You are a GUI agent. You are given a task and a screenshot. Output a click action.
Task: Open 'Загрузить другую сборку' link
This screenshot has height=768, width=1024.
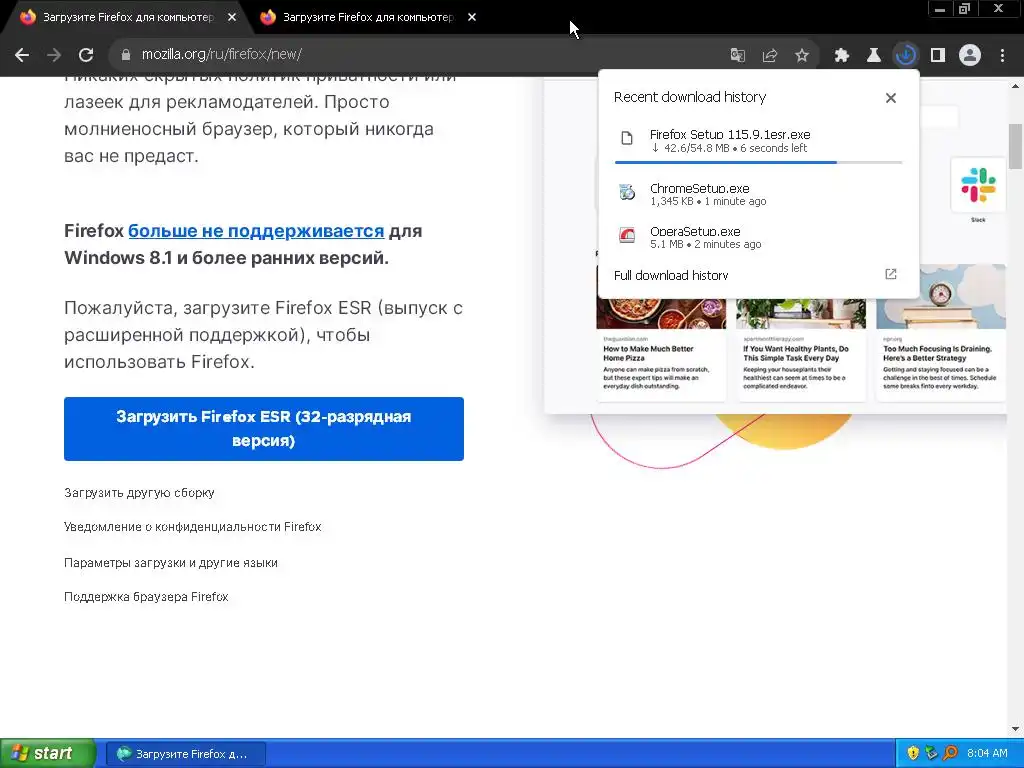click(139, 493)
